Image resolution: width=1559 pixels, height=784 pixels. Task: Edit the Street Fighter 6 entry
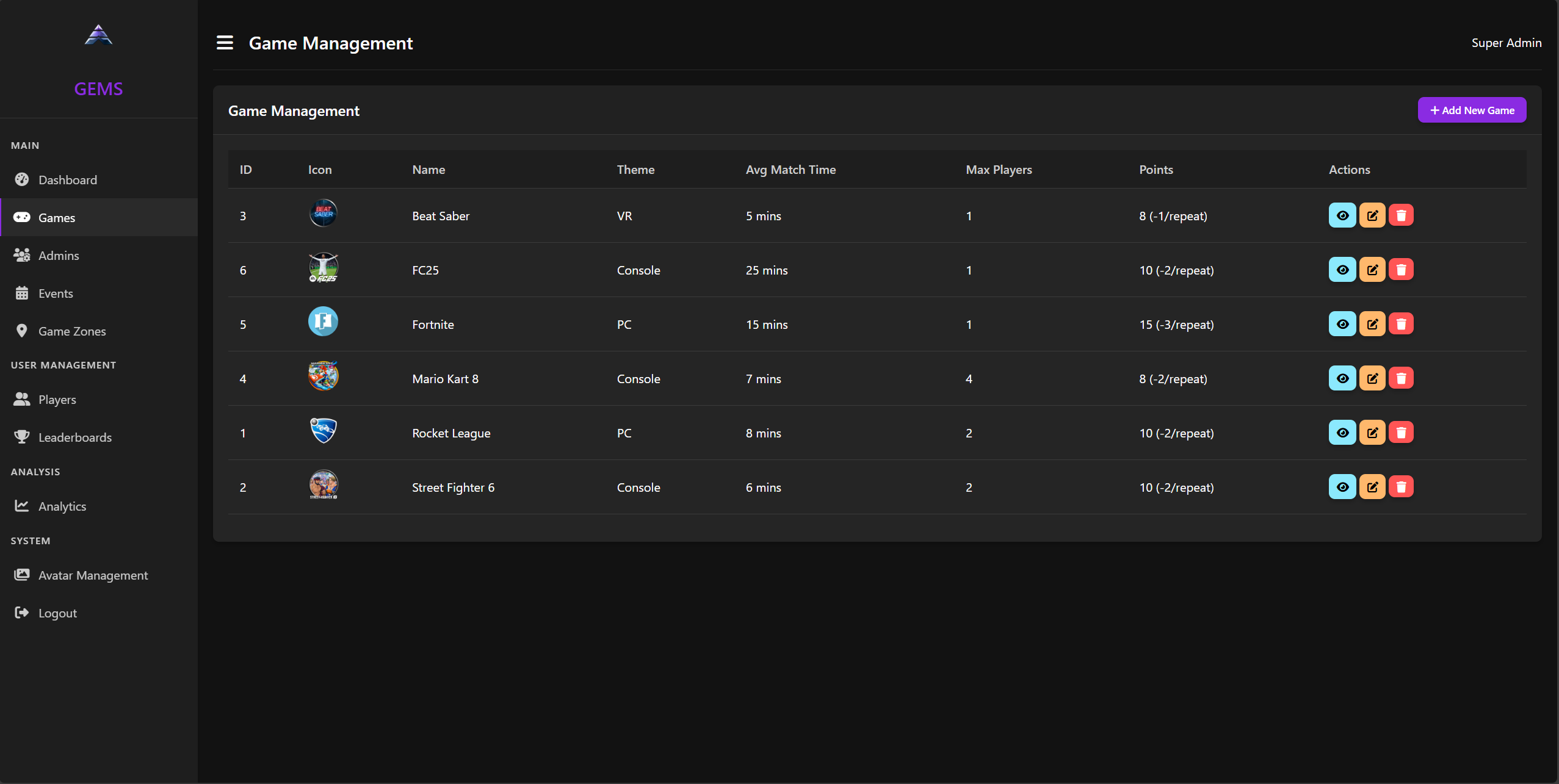(1372, 487)
